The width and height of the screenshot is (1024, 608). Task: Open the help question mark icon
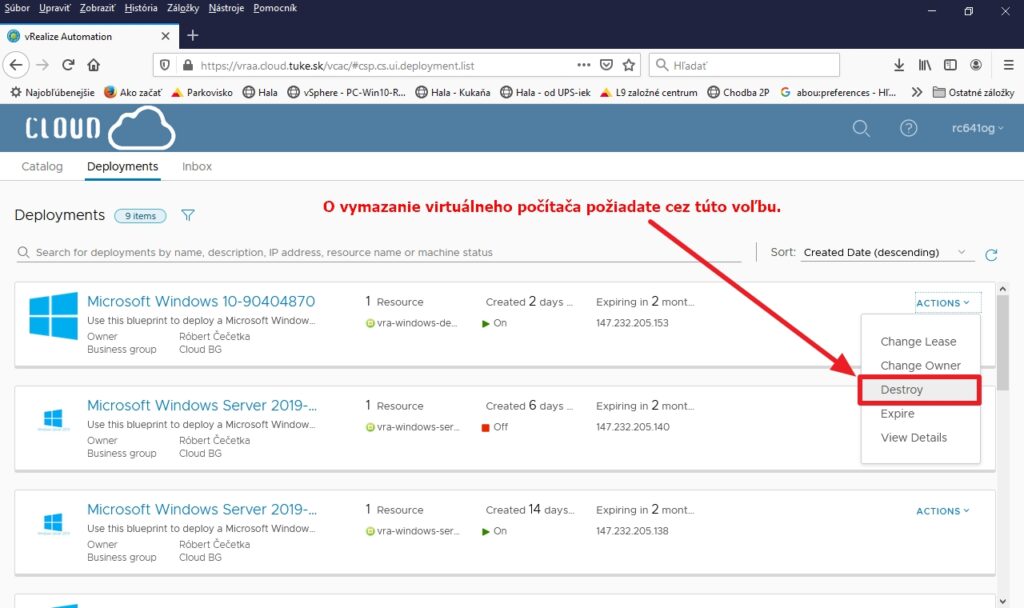tap(908, 128)
